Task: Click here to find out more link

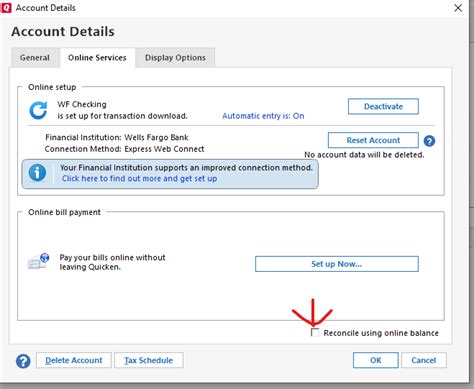Action: tap(139, 179)
